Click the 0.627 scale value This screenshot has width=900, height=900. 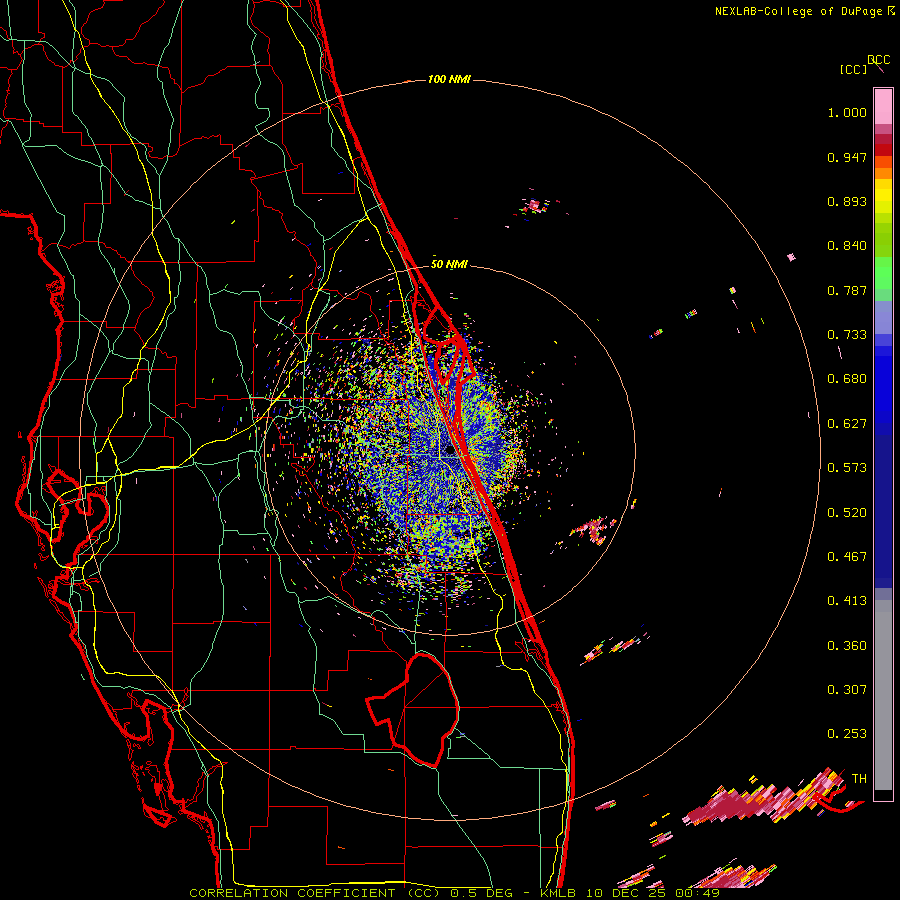point(847,424)
